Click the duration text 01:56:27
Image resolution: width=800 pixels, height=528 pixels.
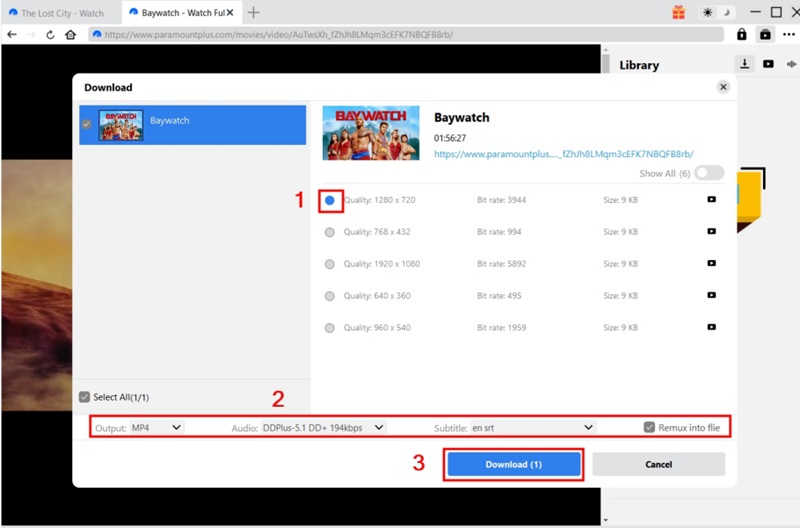tap(449, 138)
